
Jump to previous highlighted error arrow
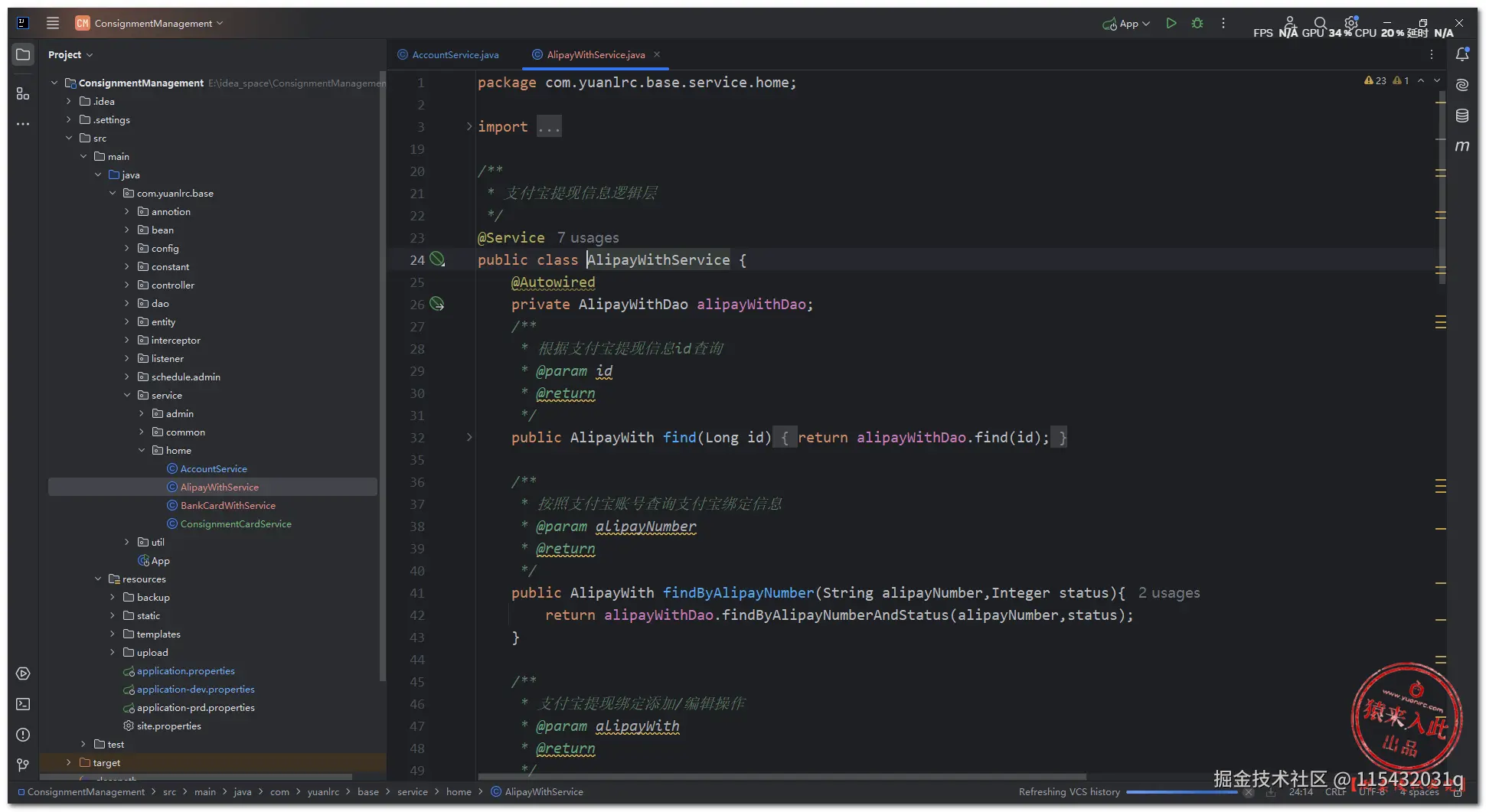1421,80
